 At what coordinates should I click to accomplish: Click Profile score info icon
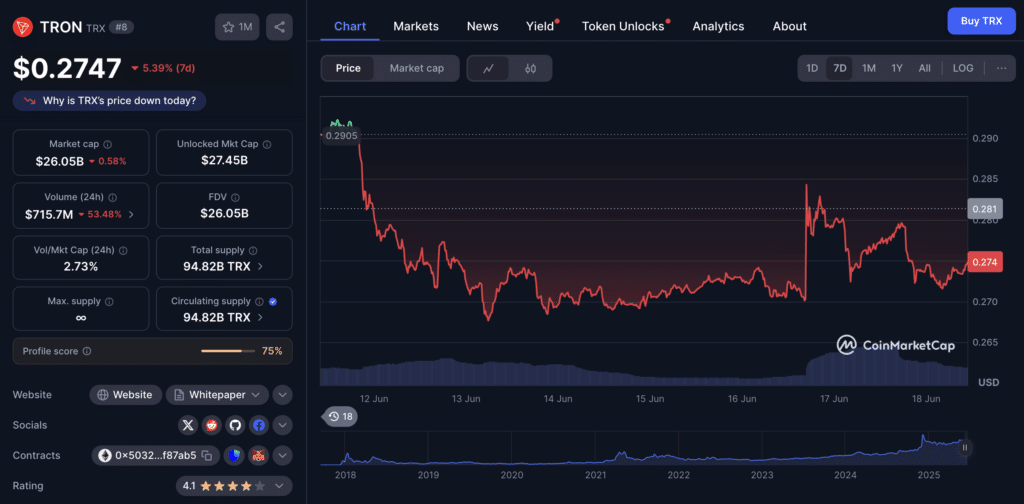pos(87,351)
